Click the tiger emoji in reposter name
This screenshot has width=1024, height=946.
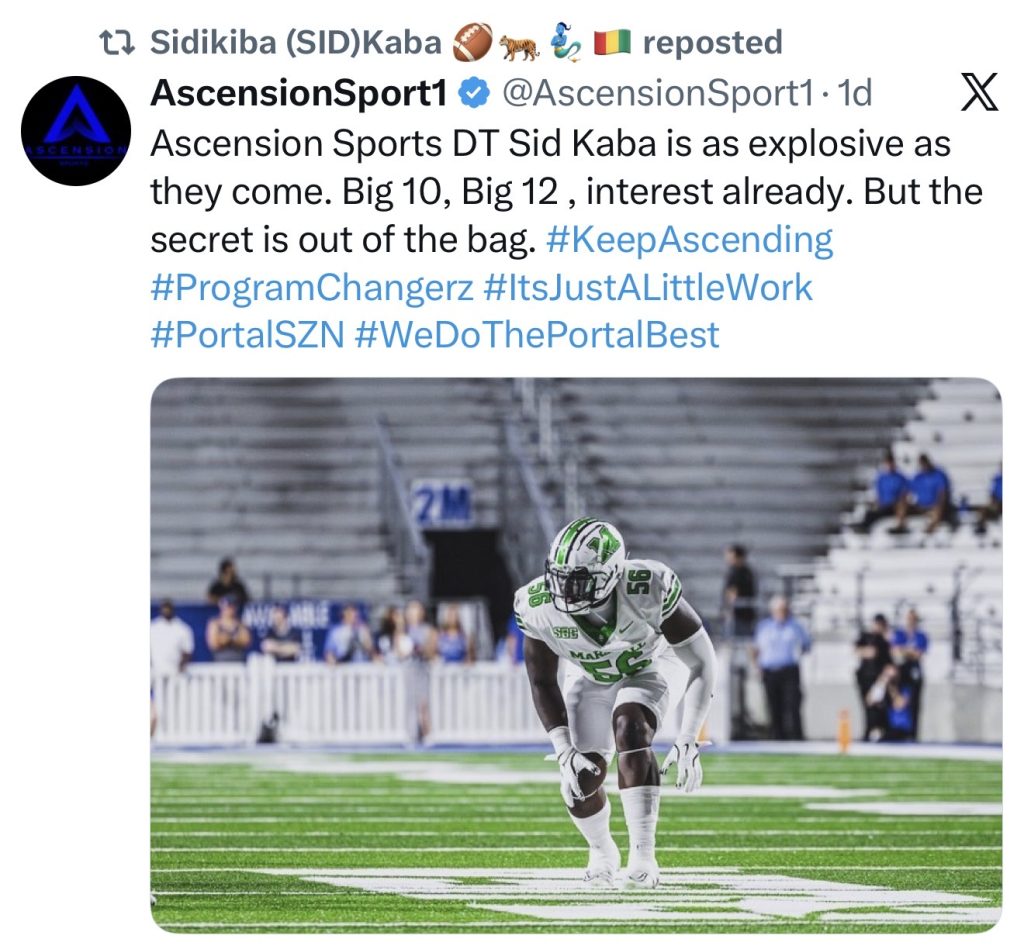click(x=519, y=43)
